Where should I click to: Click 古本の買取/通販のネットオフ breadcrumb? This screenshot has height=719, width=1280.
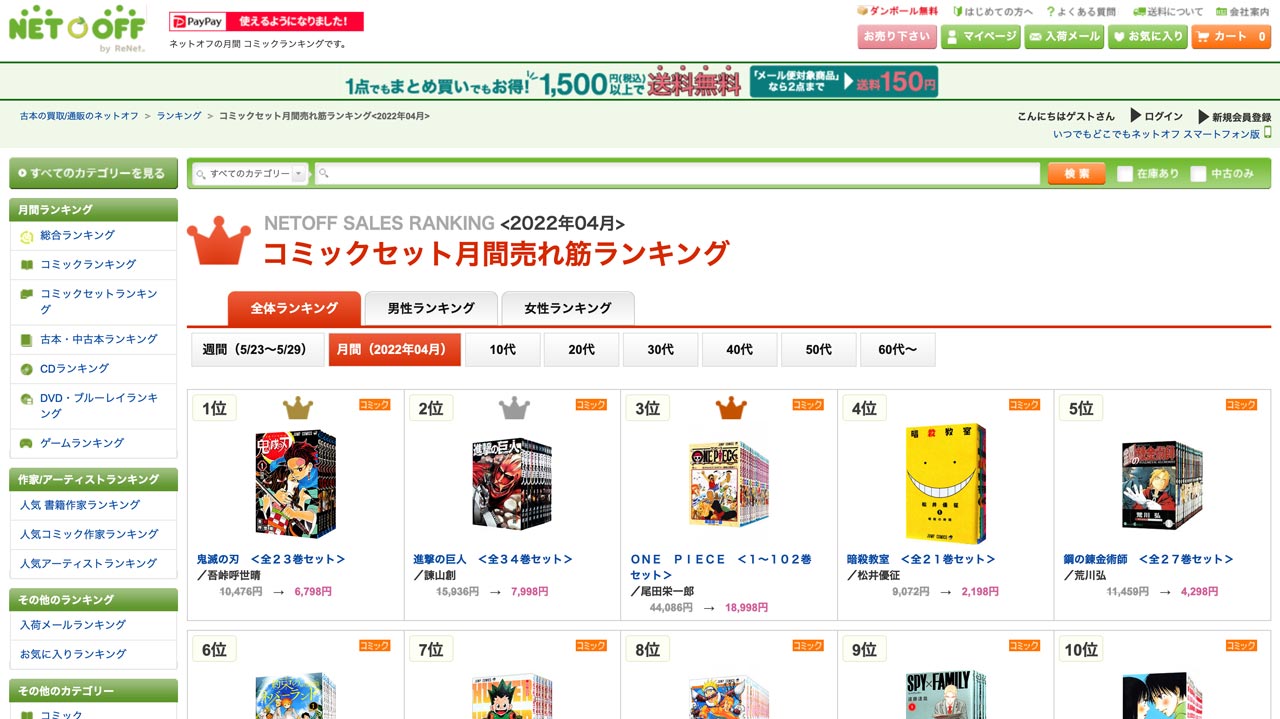pos(79,116)
